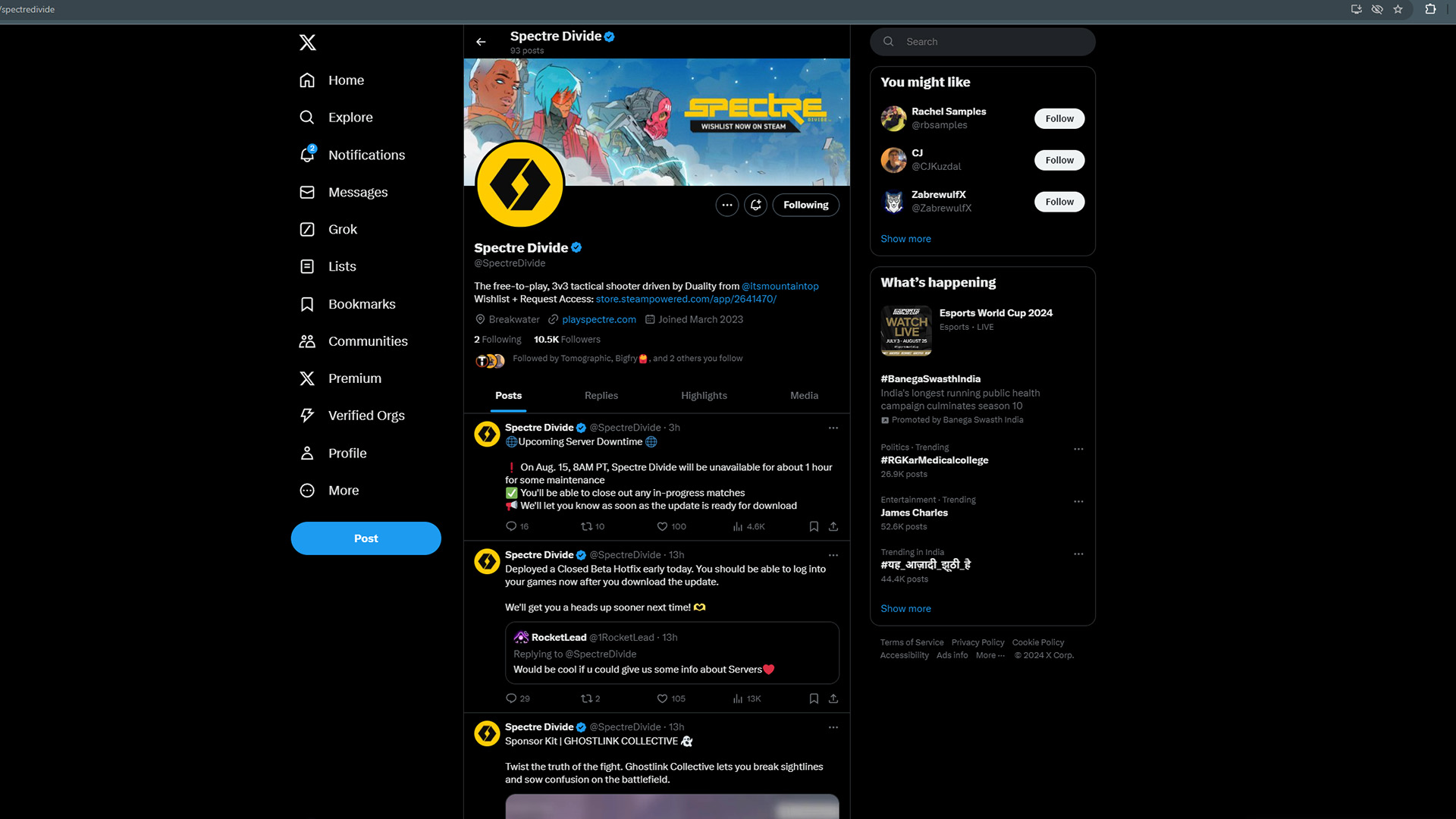This screenshot has height=819, width=1456.
Task: Expand the more options on second post
Action: point(831,555)
